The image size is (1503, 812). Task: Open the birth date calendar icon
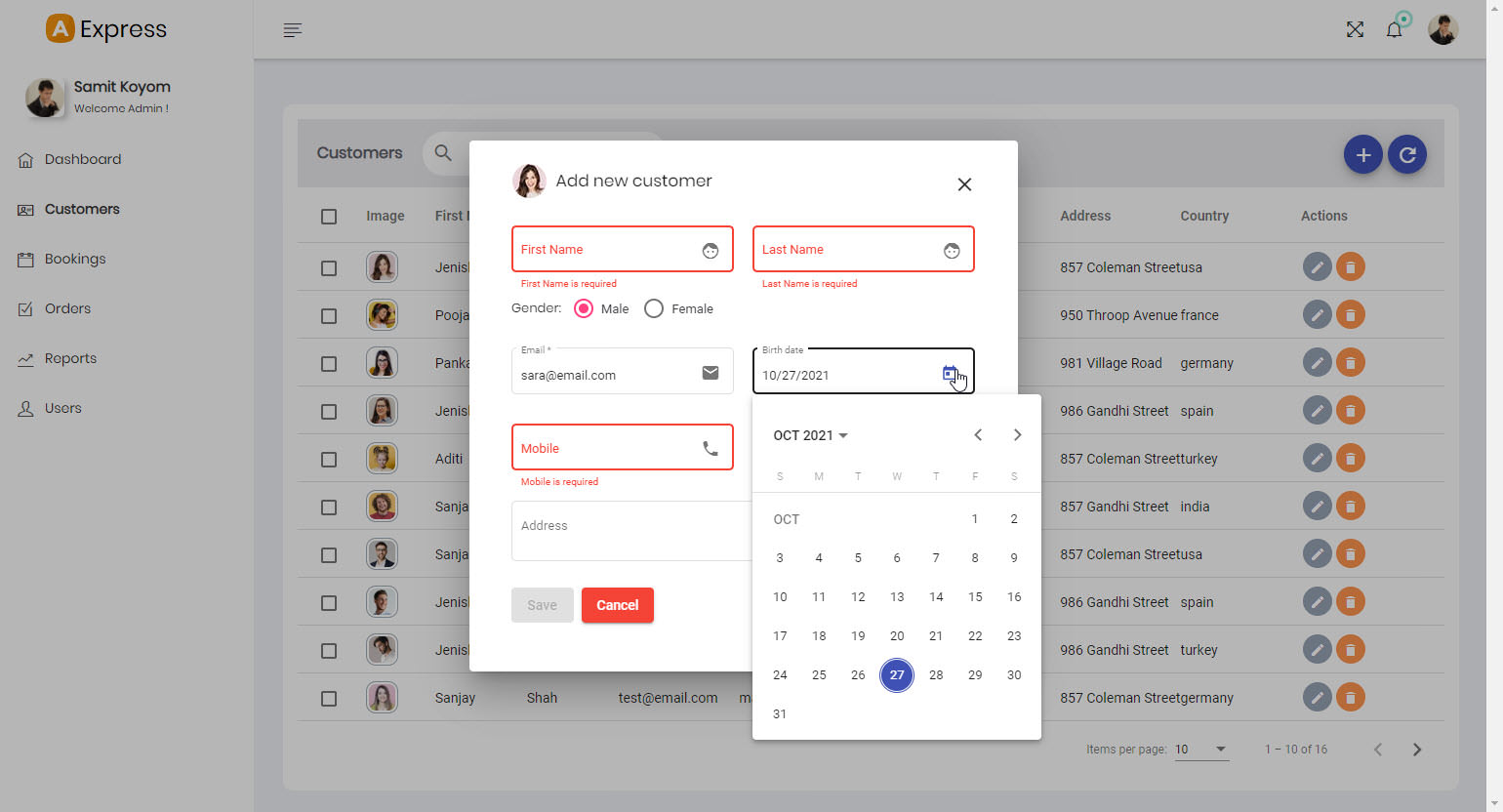click(950, 374)
